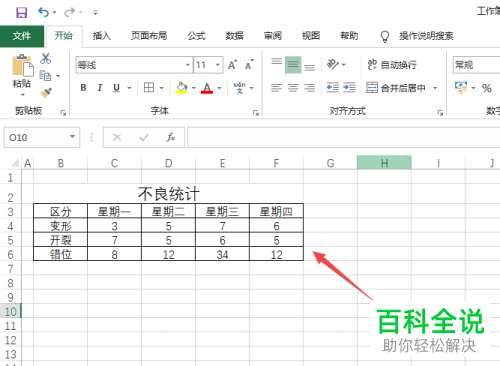
Task: Click the Save icon in quick access toolbar
Action: coord(22,13)
